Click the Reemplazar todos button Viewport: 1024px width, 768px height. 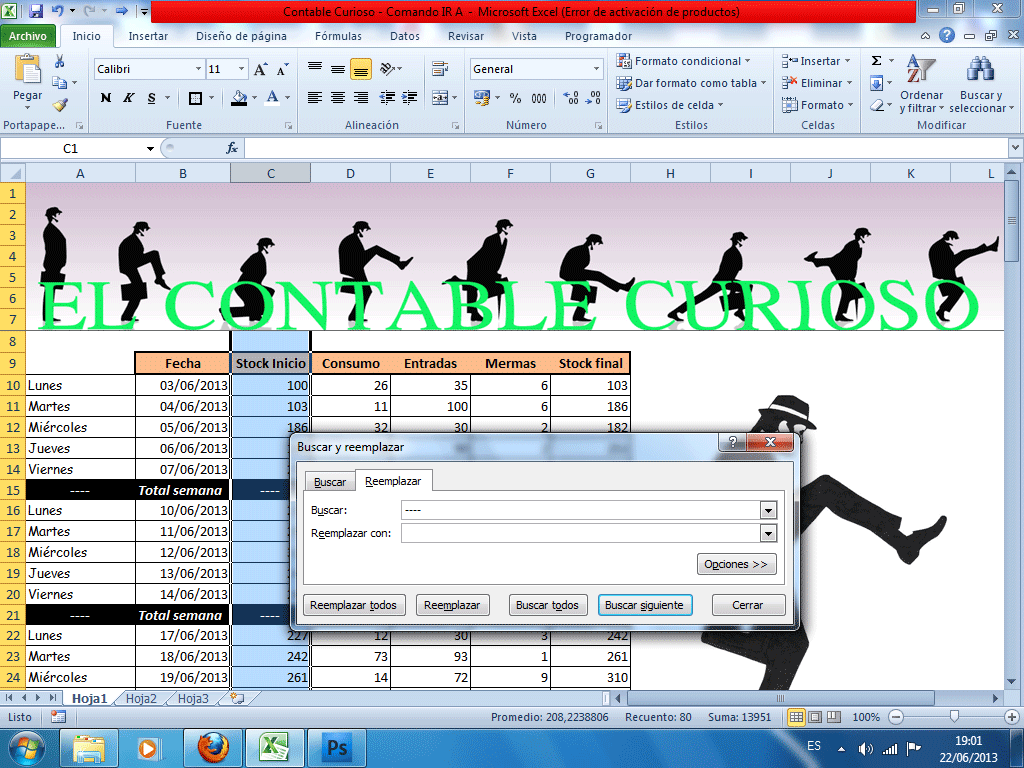tap(353, 605)
